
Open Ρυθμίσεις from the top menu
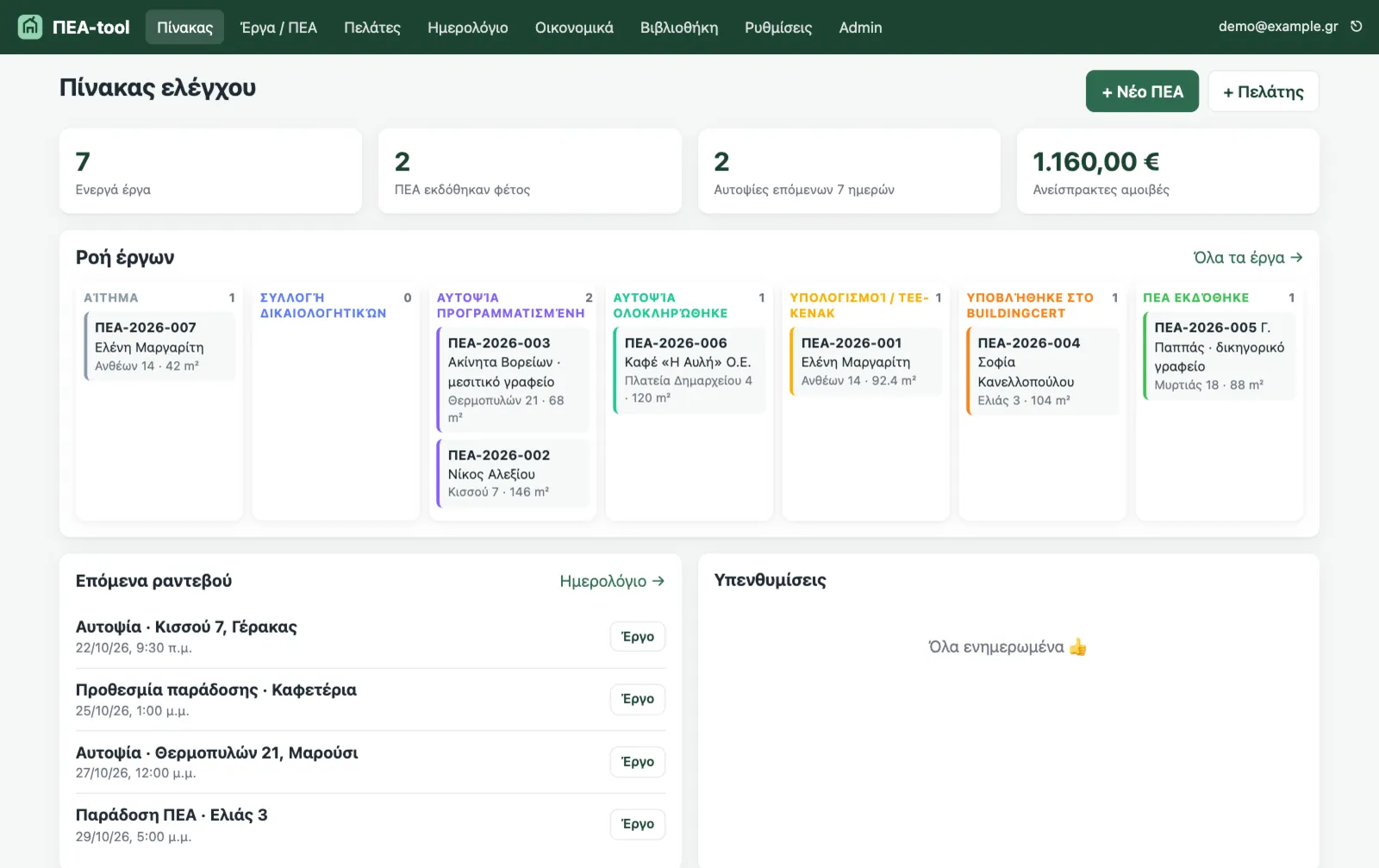(x=778, y=28)
